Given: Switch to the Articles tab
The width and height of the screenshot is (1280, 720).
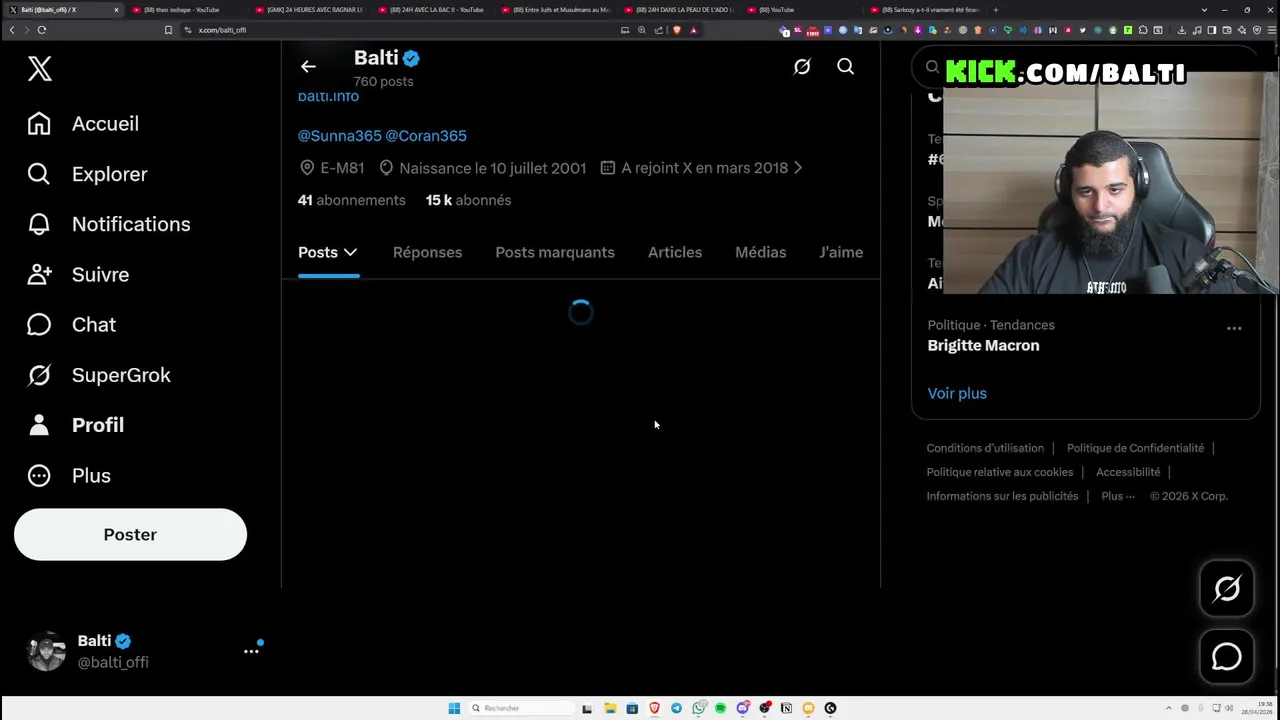Looking at the screenshot, I should click(675, 252).
